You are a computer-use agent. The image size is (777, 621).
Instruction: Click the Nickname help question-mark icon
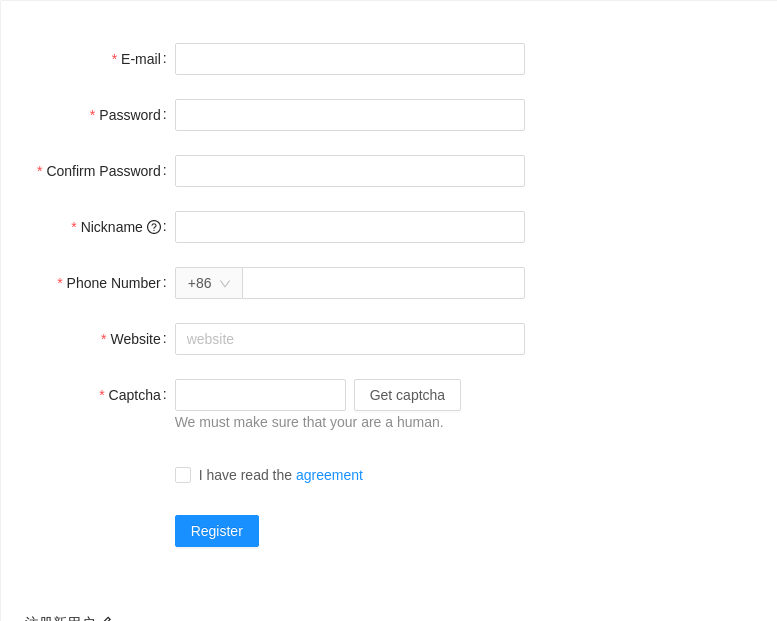(x=154, y=227)
